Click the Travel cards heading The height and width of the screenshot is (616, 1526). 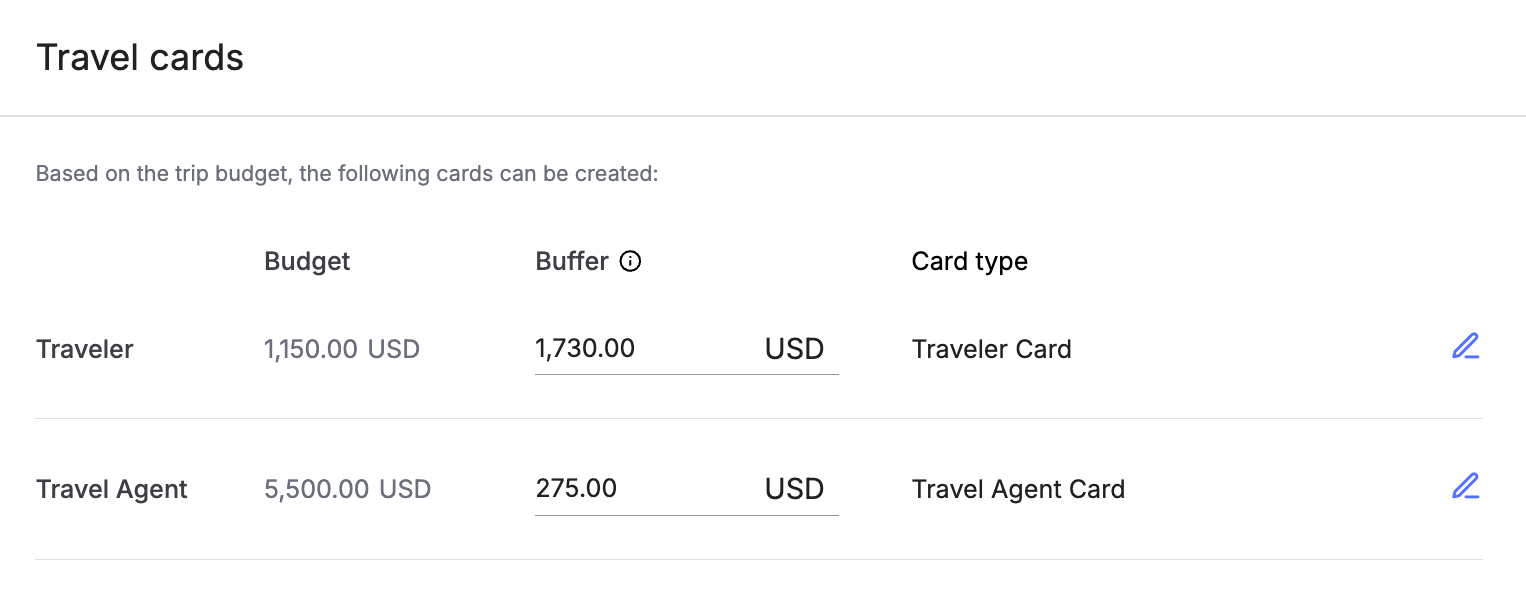pos(140,58)
